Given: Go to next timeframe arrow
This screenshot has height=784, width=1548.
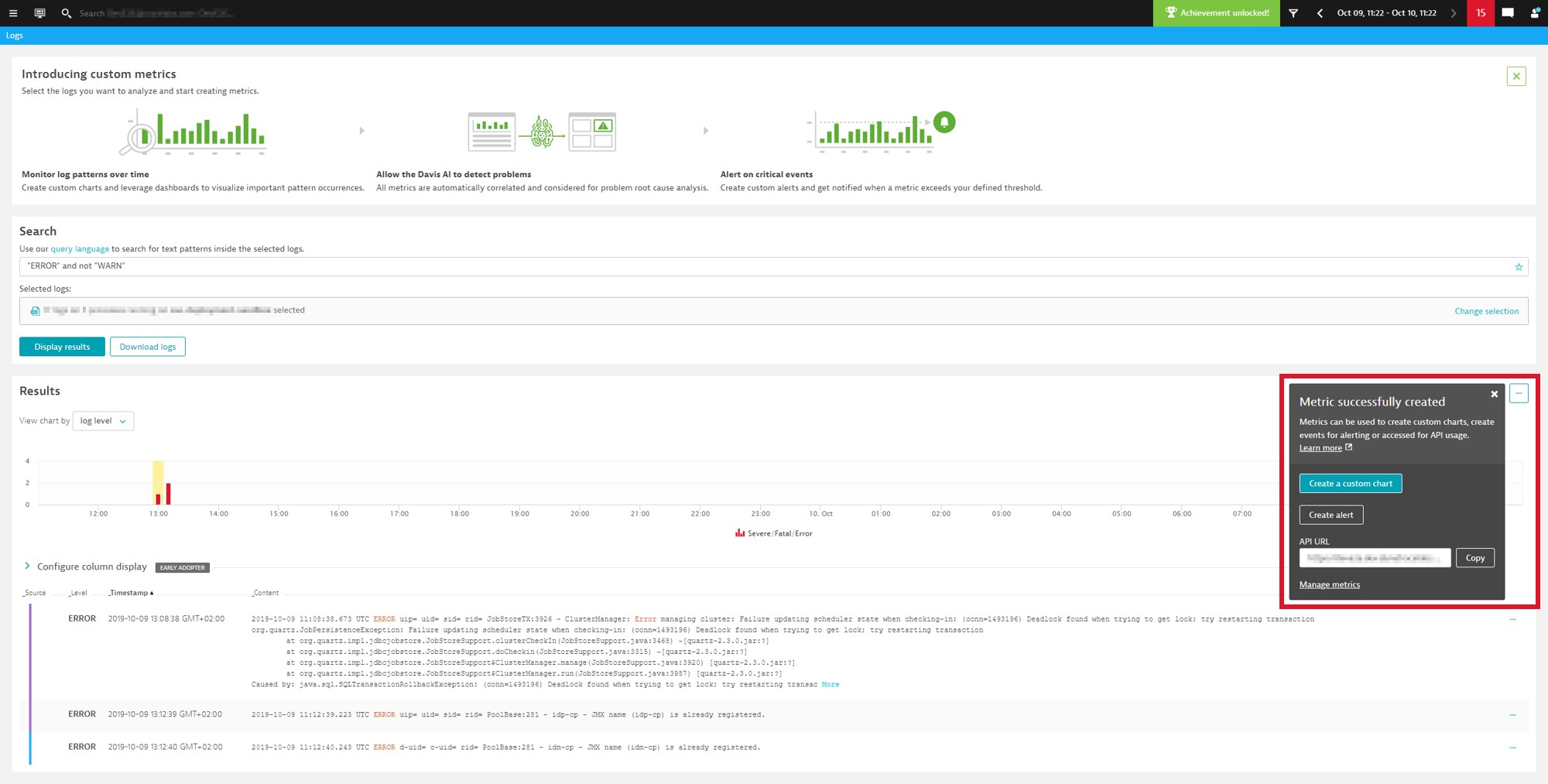Looking at the screenshot, I should (x=1453, y=13).
